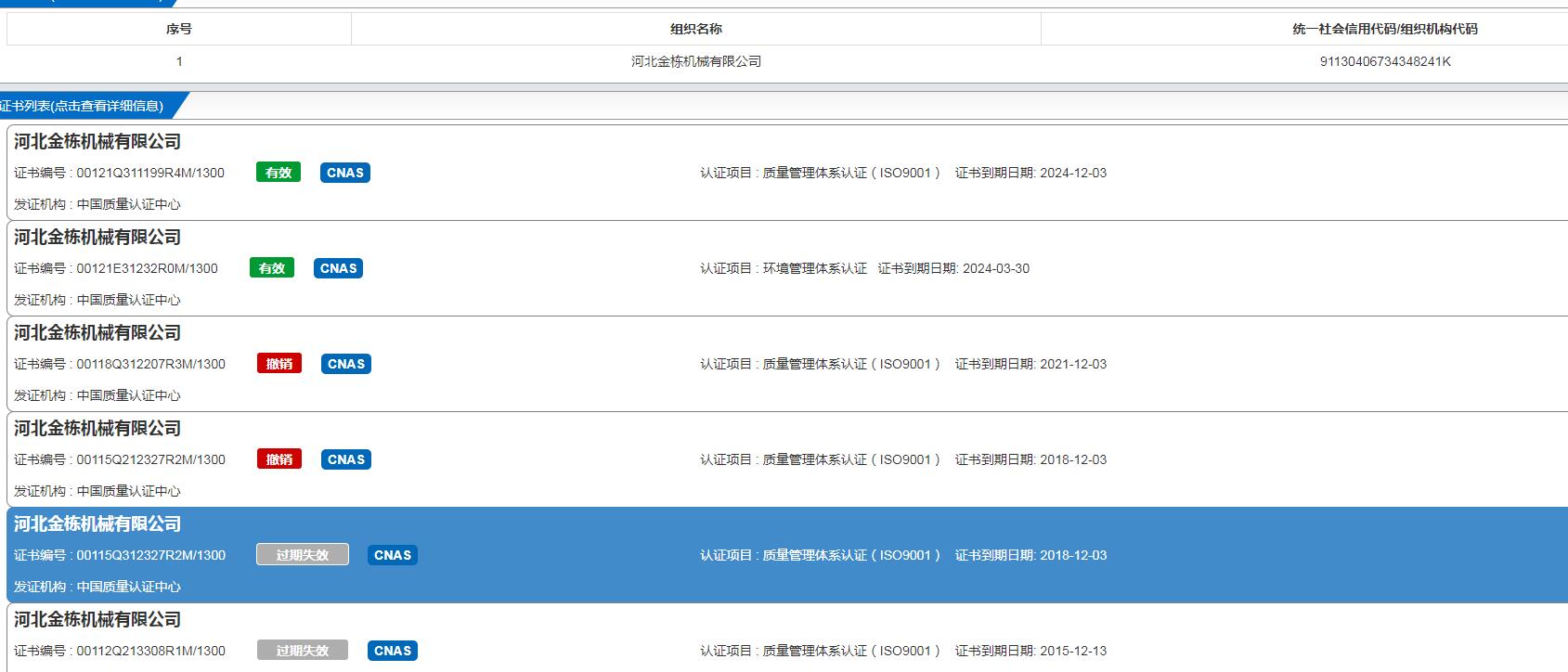The image size is (1568, 672).
Task: Click the CNAS badge for certificate 00112Q213308R1M/1300
Action: [393, 651]
